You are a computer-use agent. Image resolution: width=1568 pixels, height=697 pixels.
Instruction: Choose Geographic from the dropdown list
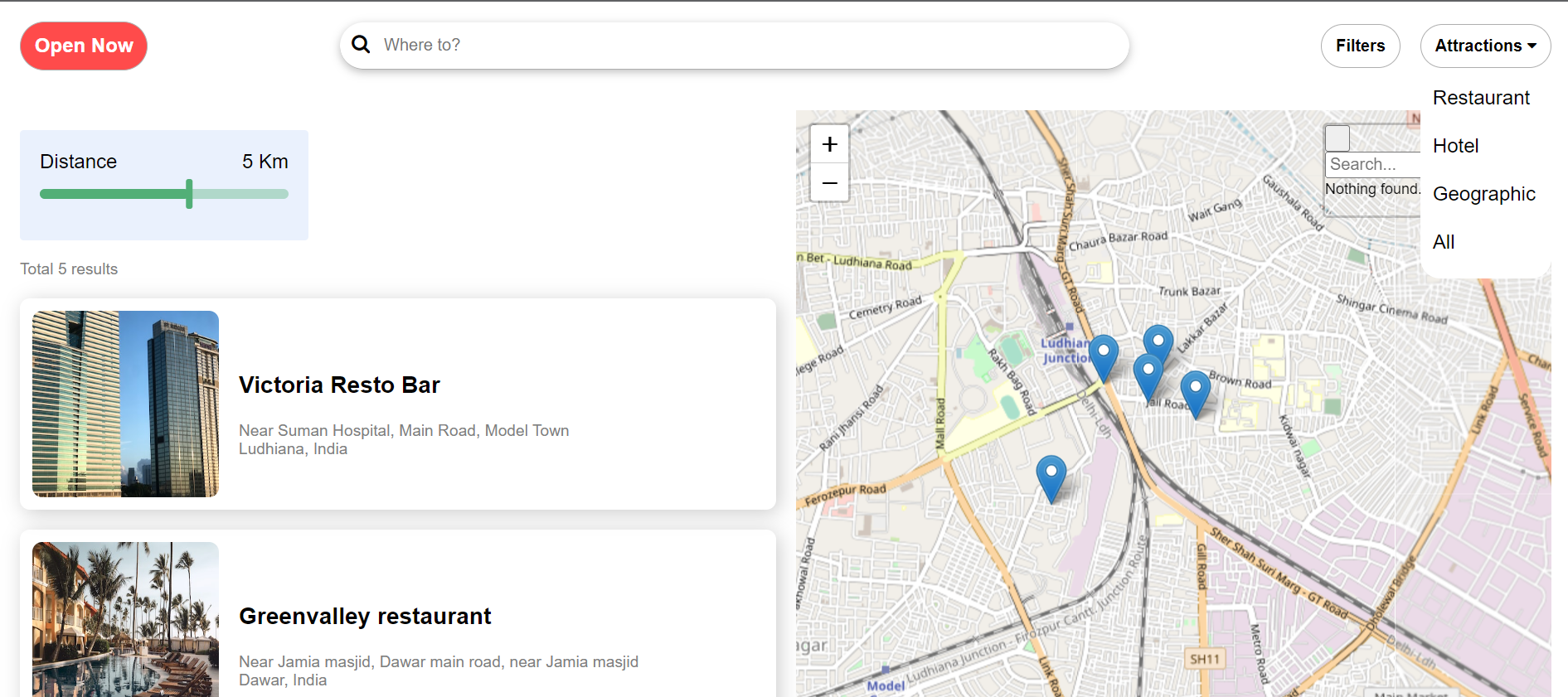pos(1483,194)
